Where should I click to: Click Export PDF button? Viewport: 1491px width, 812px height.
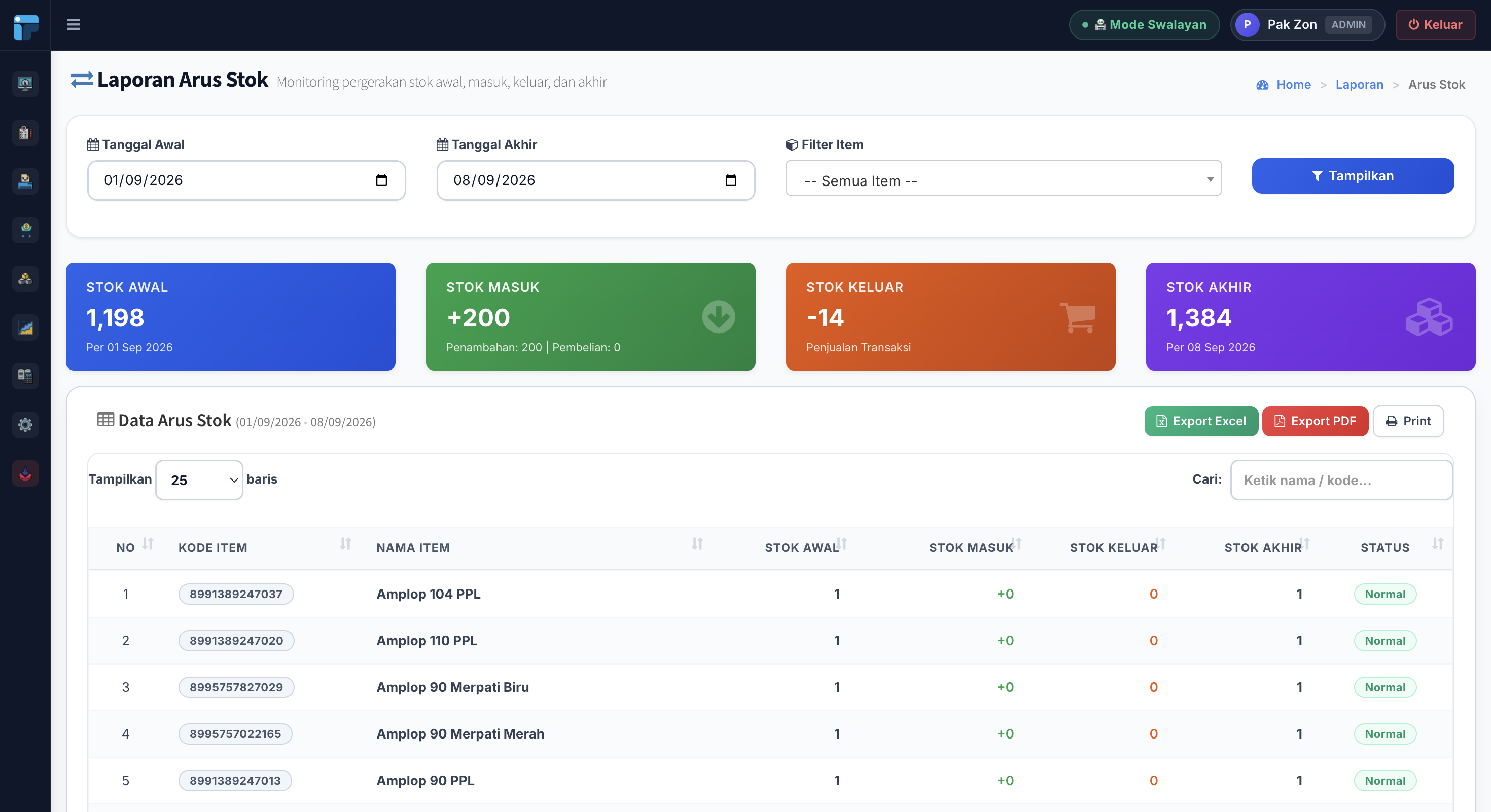[x=1315, y=421]
